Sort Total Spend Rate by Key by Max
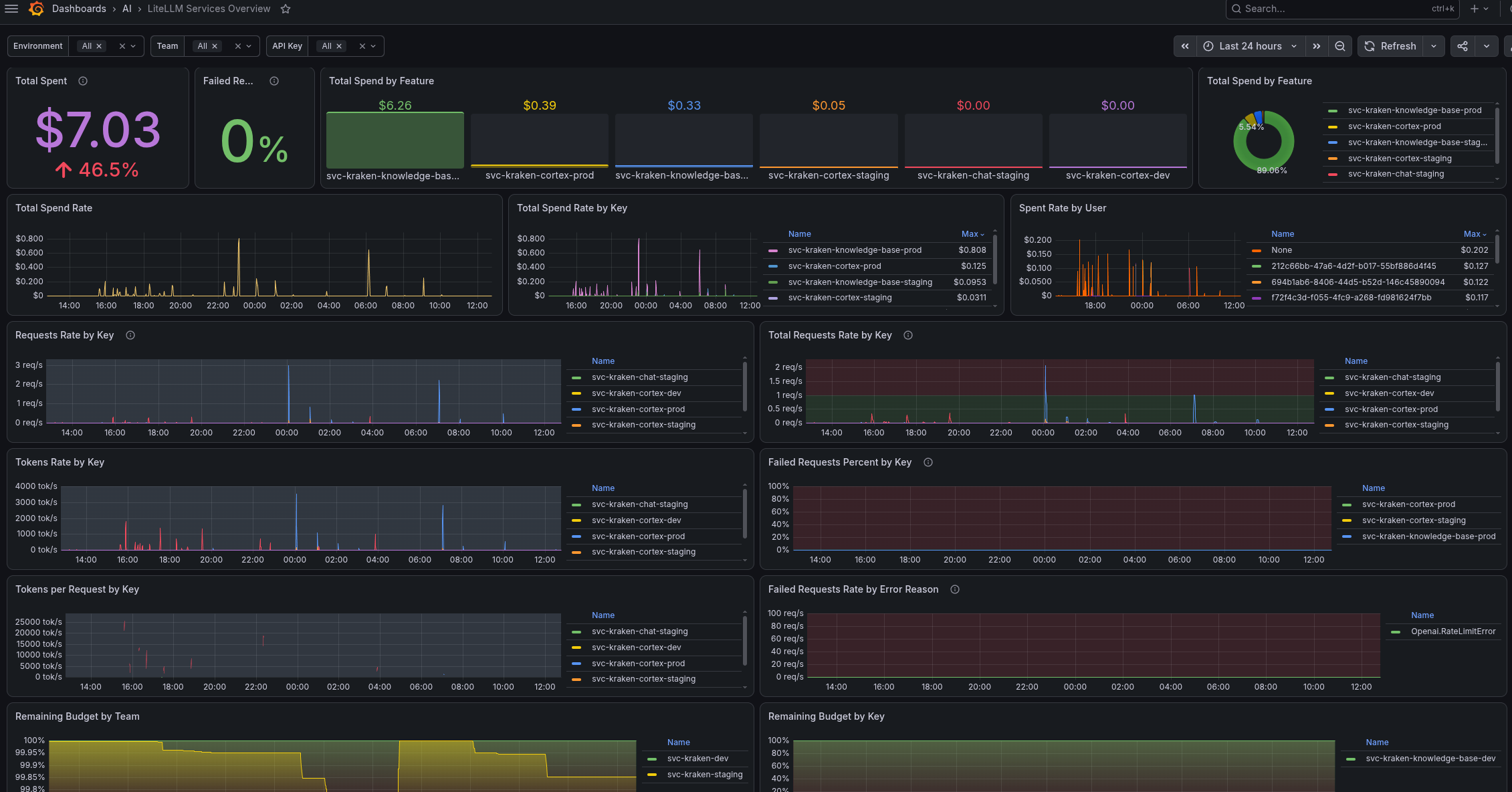 [972, 234]
